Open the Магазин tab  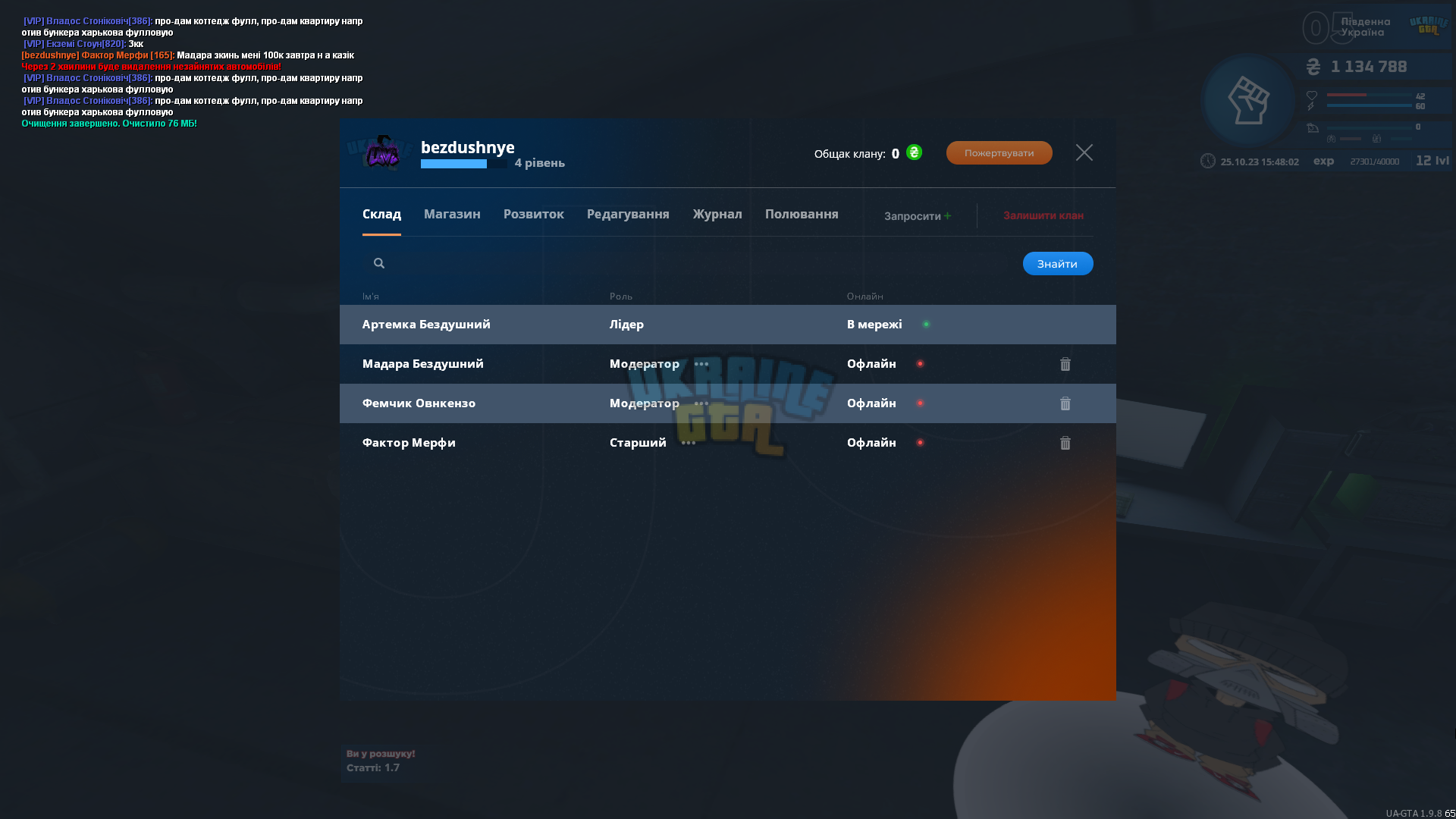(452, 215)
